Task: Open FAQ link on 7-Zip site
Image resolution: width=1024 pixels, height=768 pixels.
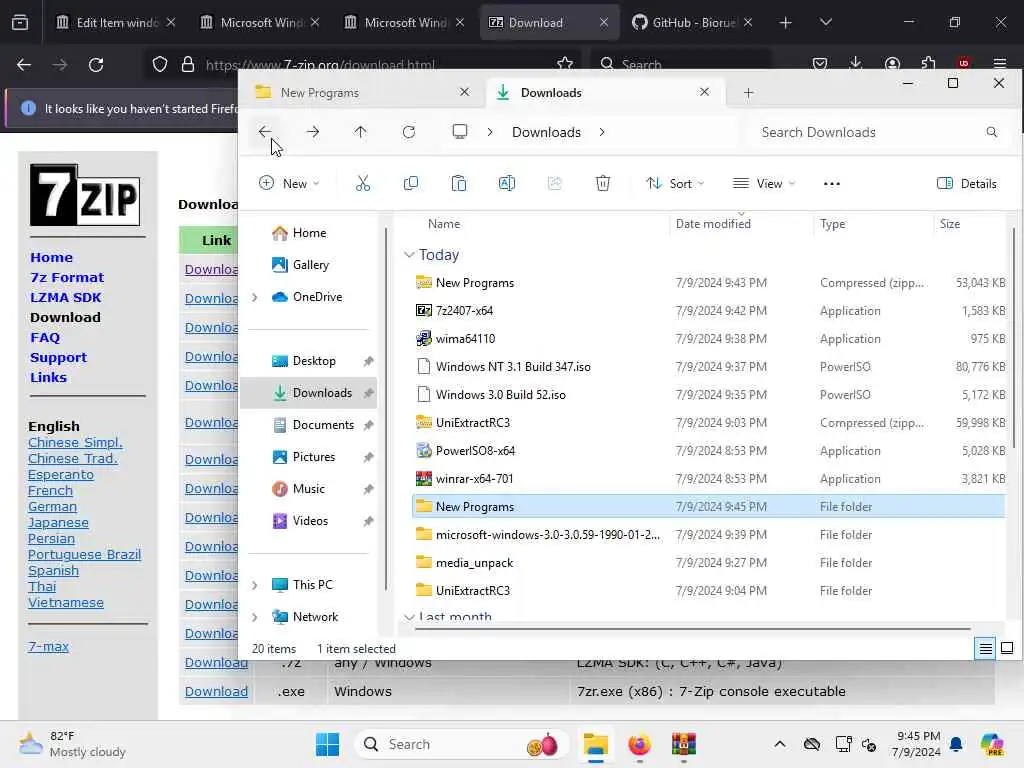Action: (x=44, y=338)
